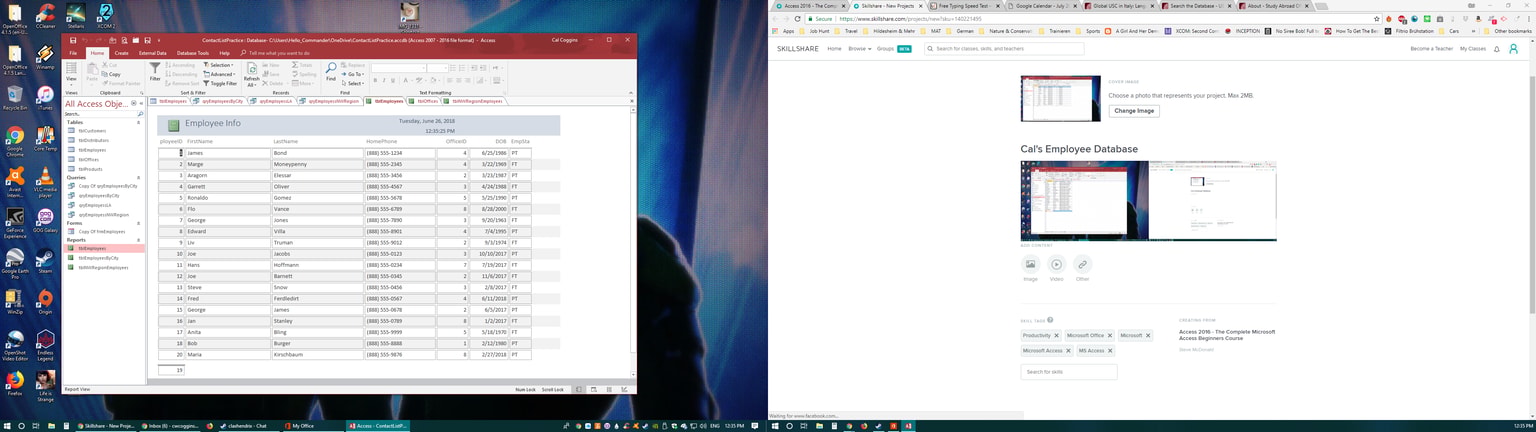Click the cover image thumbnail on Skillshare
The height and width of the screenshot is (432, 1536).
[1060, 99]
